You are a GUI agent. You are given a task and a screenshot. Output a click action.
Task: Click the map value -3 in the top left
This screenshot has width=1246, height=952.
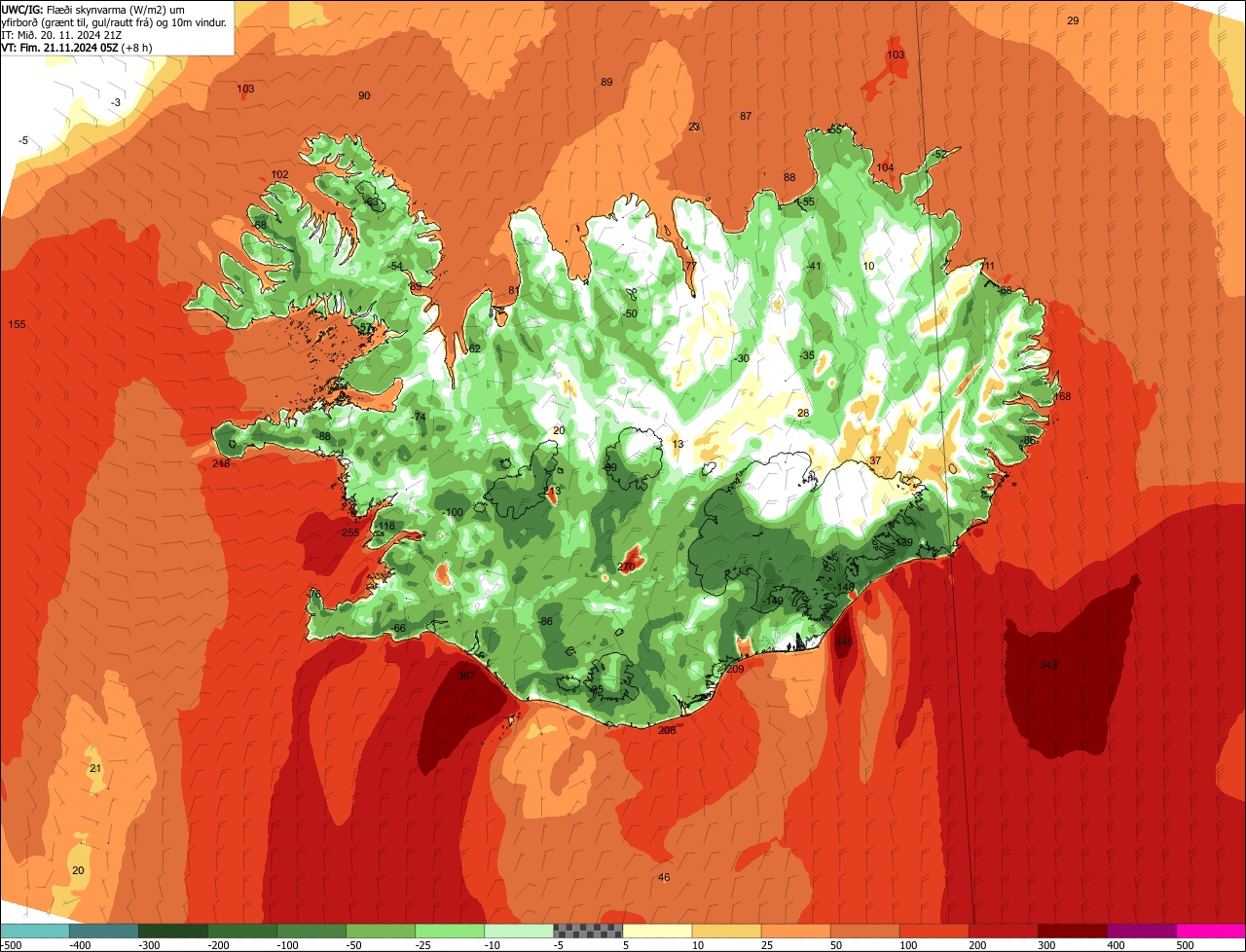(116, 102)
